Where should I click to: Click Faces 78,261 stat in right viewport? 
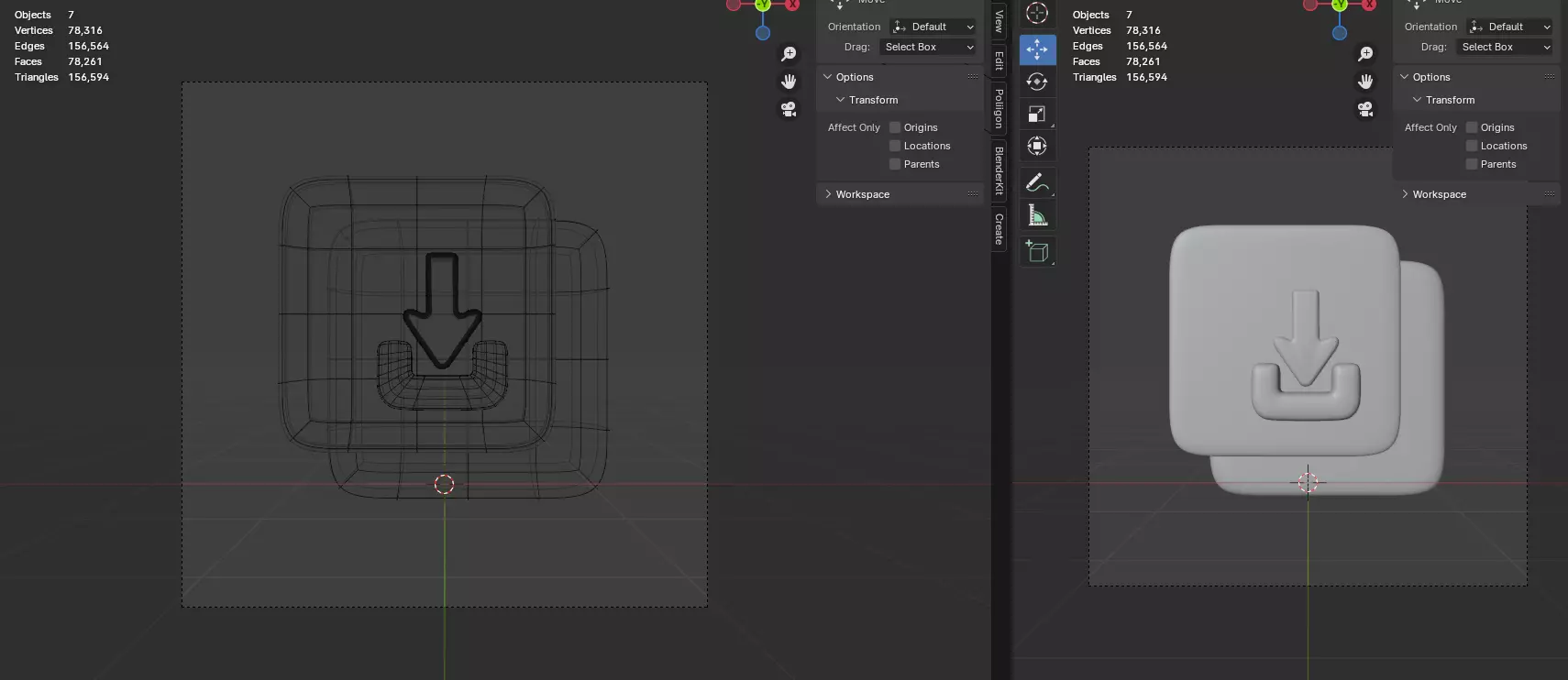(1117, 61)
